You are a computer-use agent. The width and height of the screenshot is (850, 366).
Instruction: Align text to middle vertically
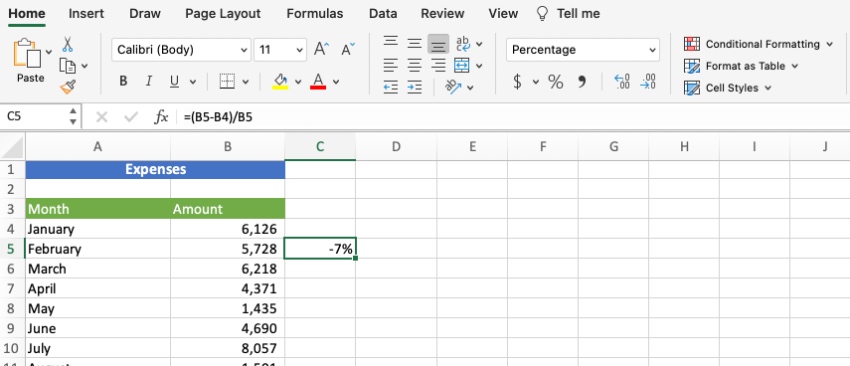(x=415, y=43)
